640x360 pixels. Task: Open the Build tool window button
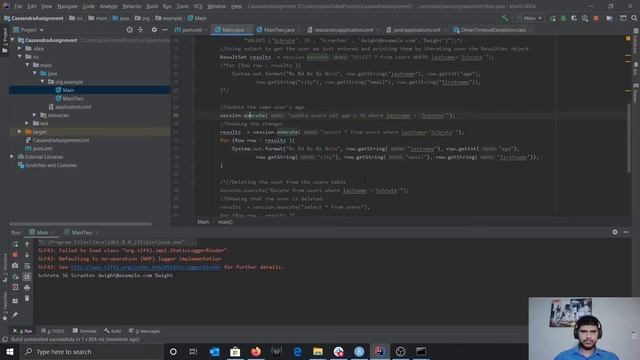click(x=113, y=331)
